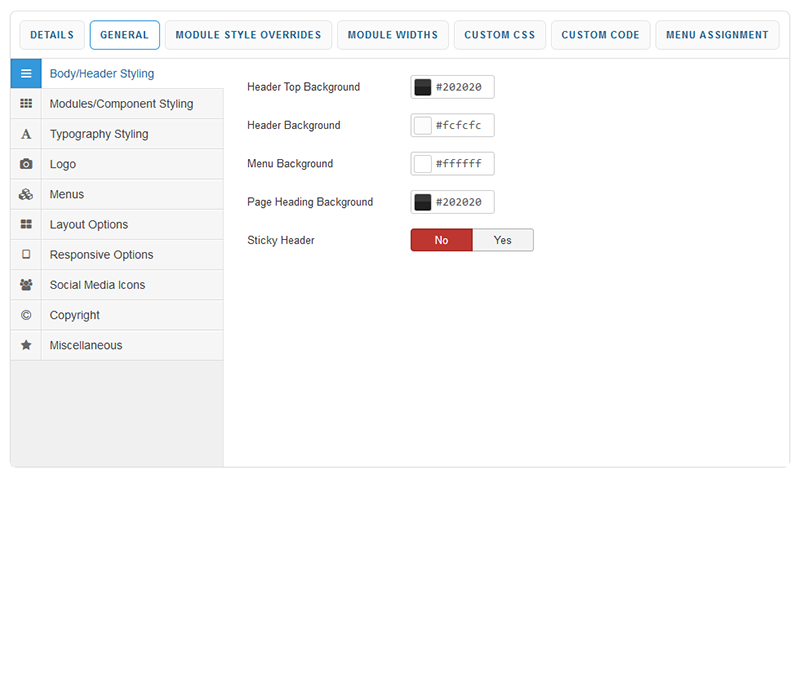The width and height of the screenshot is (800, 674).
Task: Go to the Custom CSS tab
Action: [499, 35]
